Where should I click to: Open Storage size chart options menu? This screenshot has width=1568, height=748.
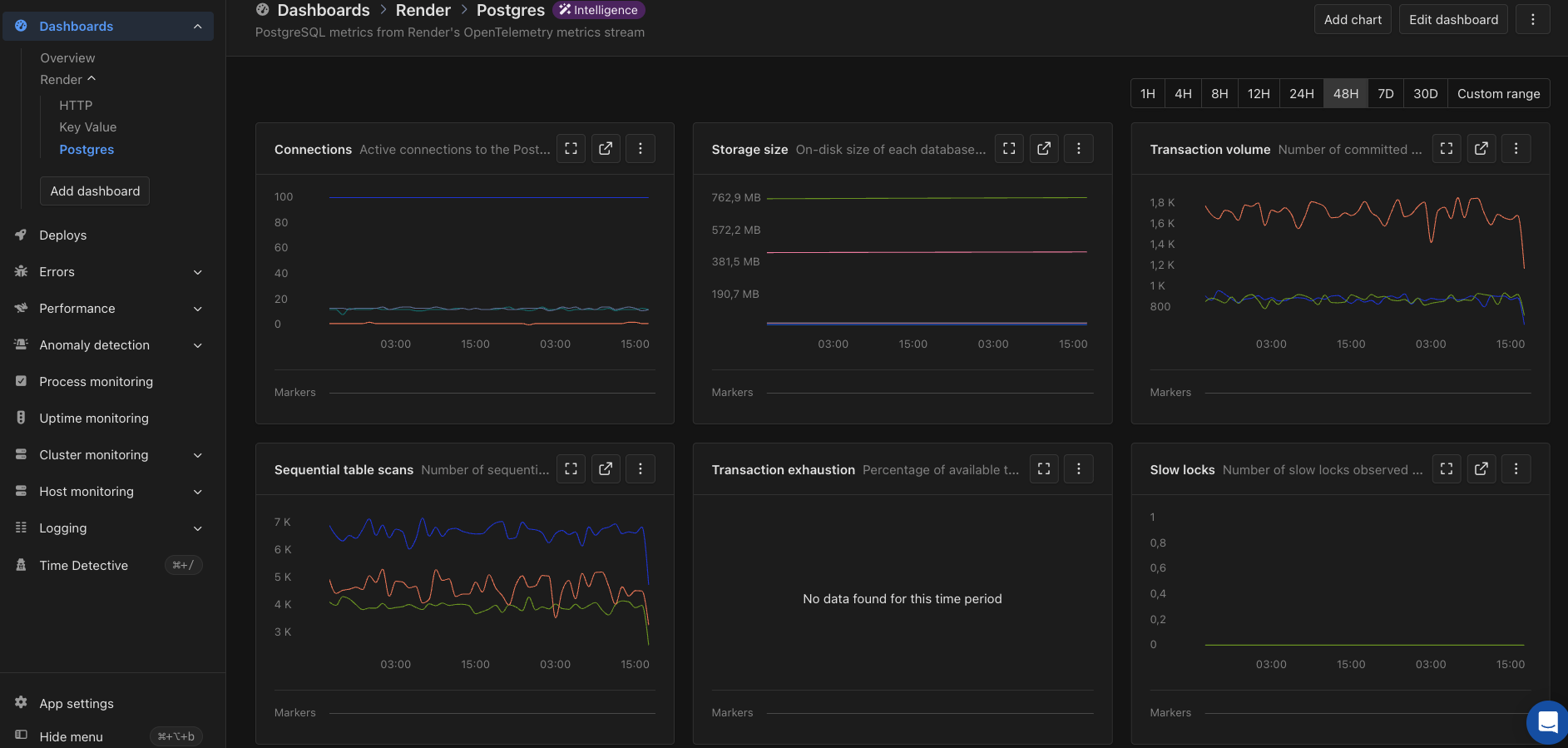(1079, 149)
